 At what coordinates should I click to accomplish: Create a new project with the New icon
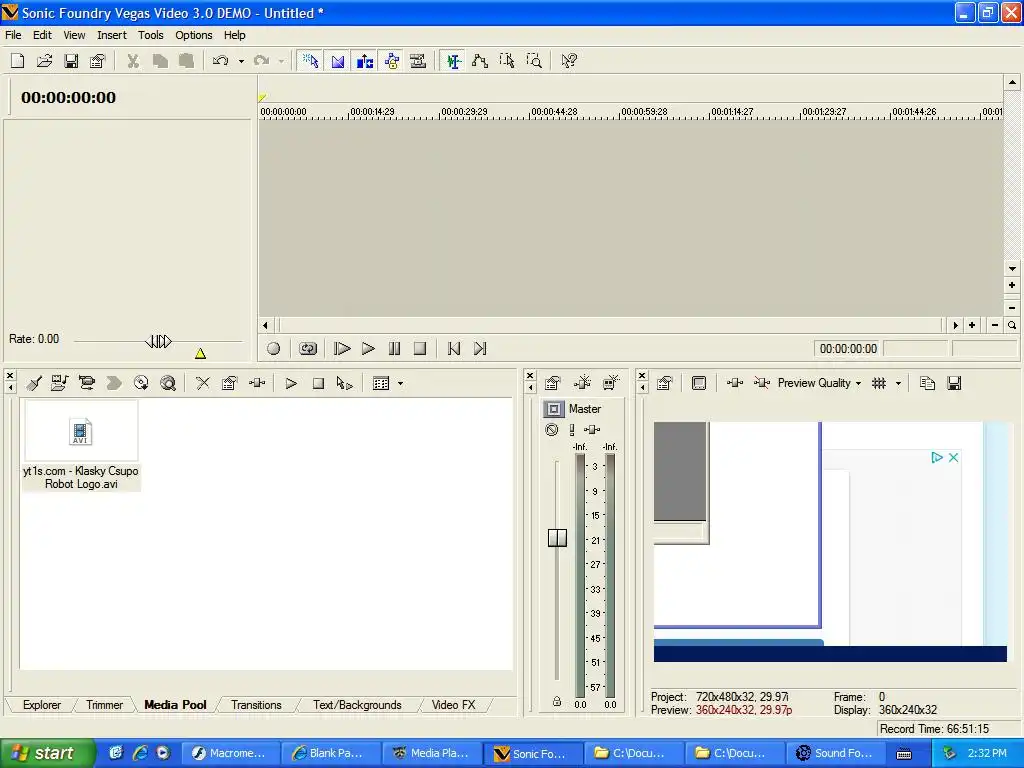[18, 61]
